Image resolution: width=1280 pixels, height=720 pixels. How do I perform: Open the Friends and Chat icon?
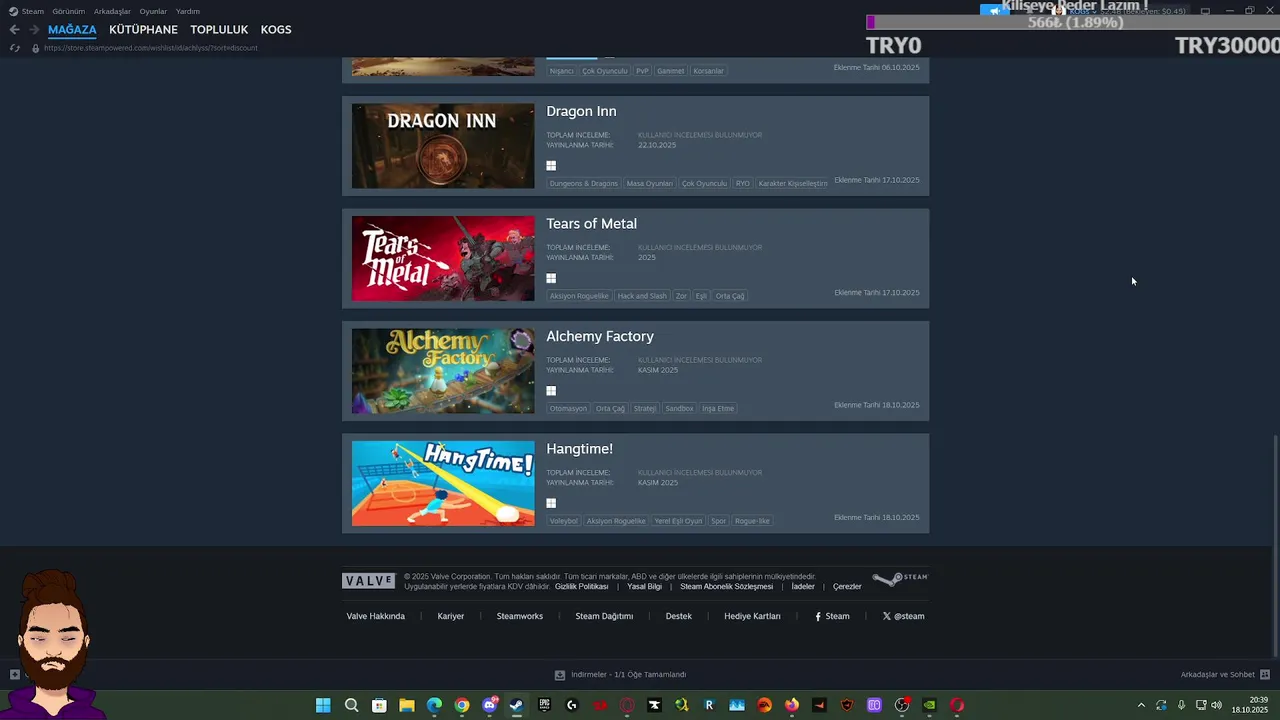pos(1265,674)
